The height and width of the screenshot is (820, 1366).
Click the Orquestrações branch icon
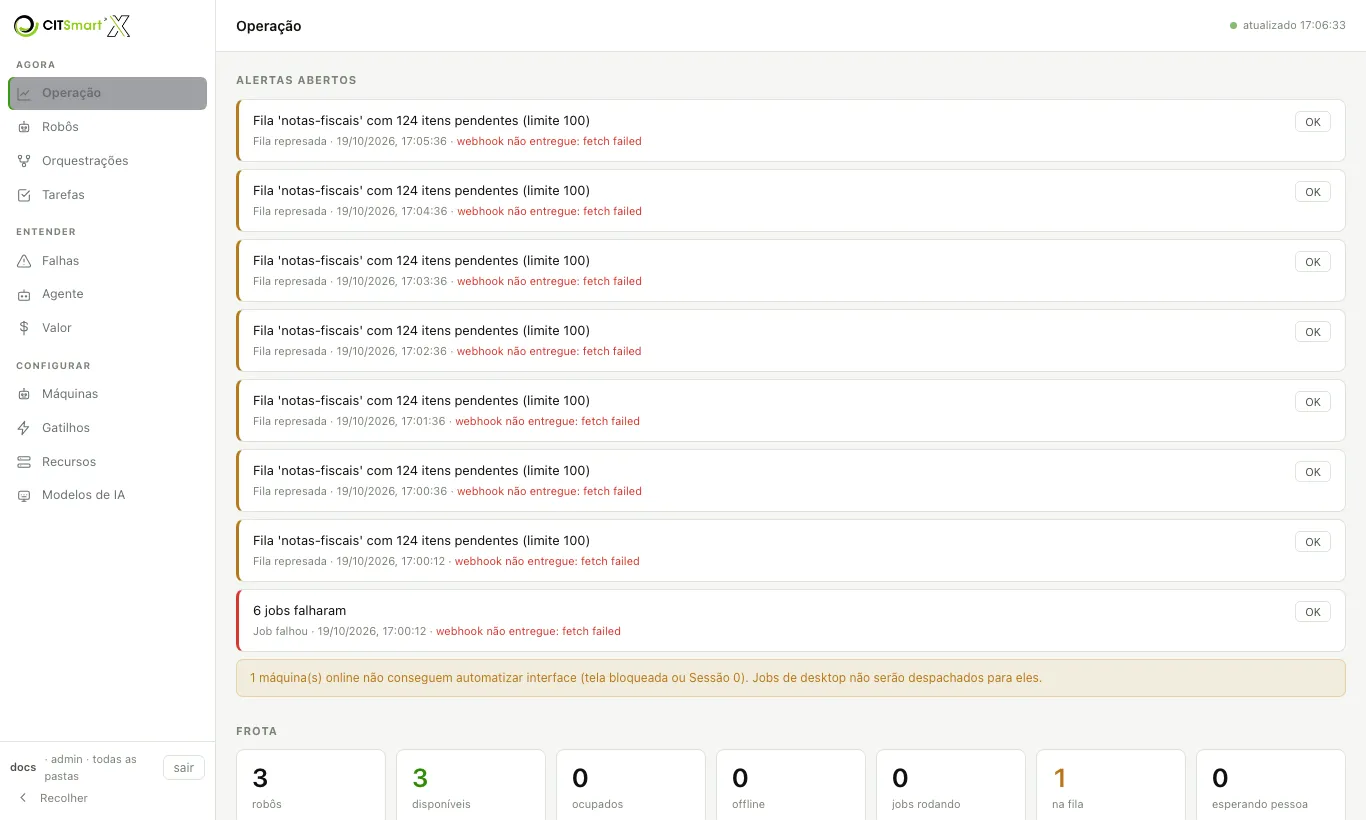24,161
